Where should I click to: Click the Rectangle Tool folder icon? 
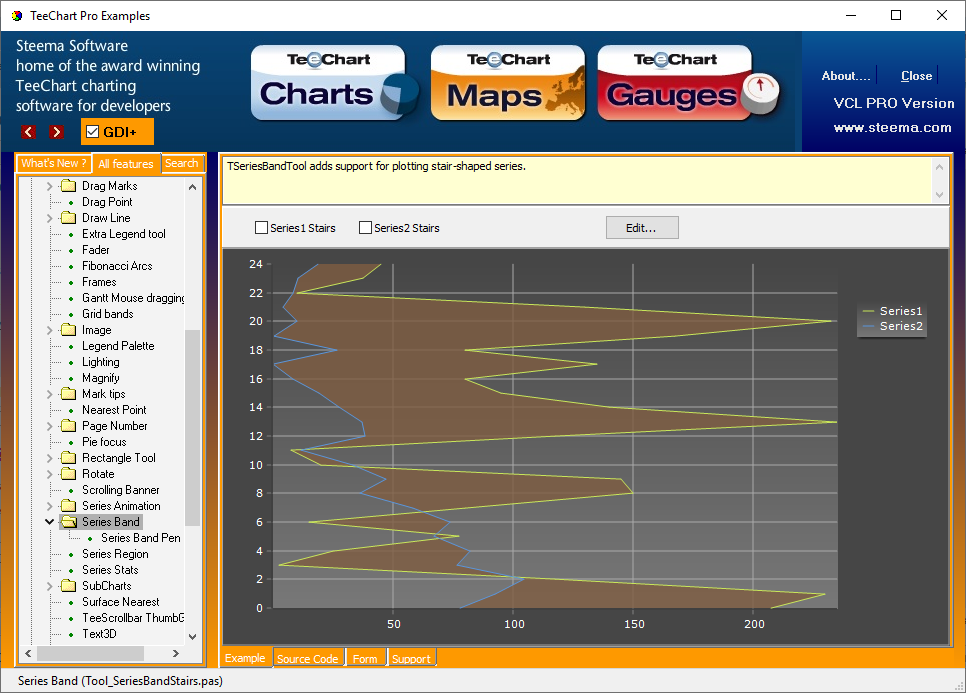(68, 458)
